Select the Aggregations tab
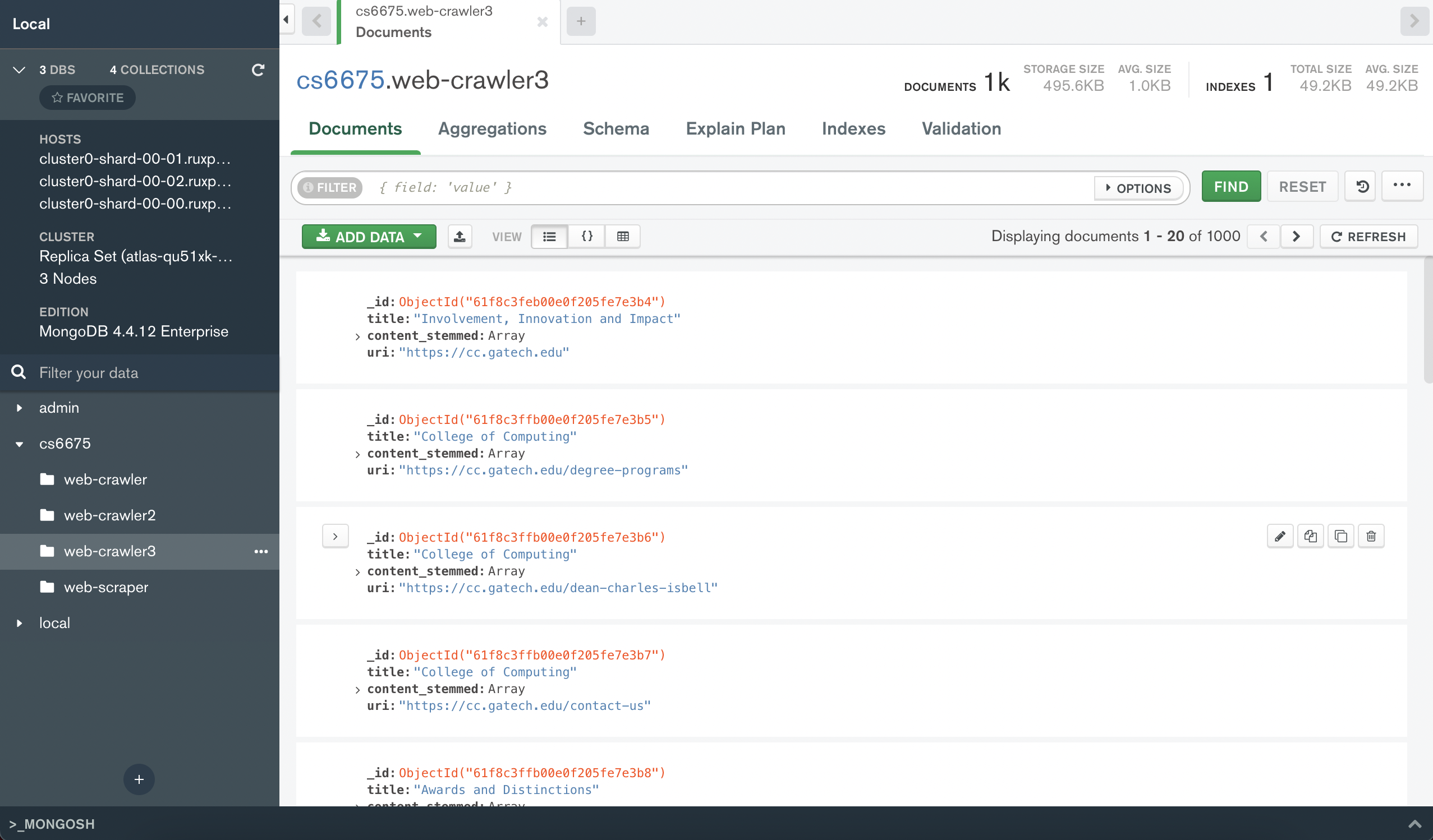This screenshot has width=1433, height=840. tap(492, 128)
